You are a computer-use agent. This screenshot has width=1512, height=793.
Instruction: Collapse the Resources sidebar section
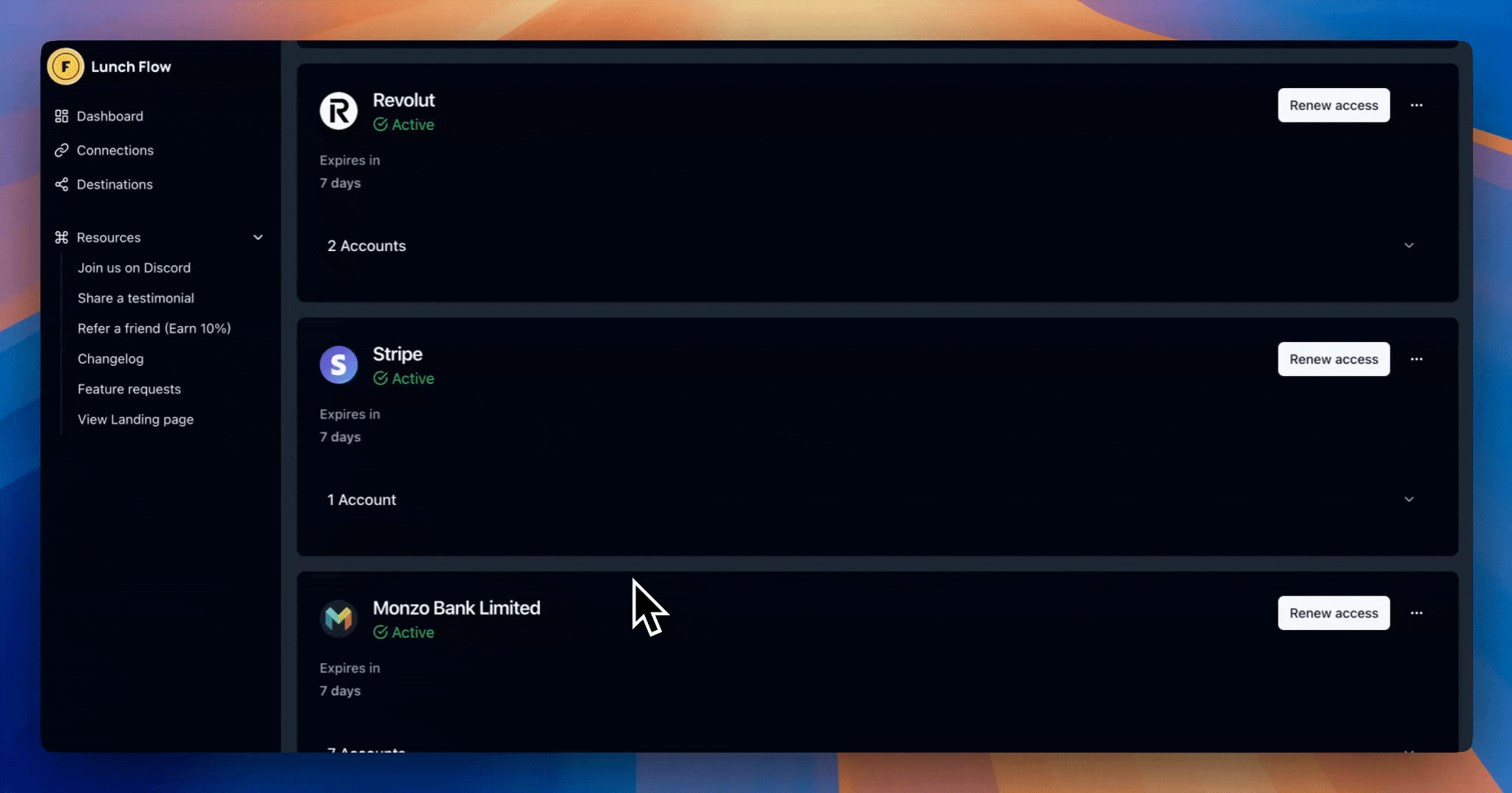point(258,237)
